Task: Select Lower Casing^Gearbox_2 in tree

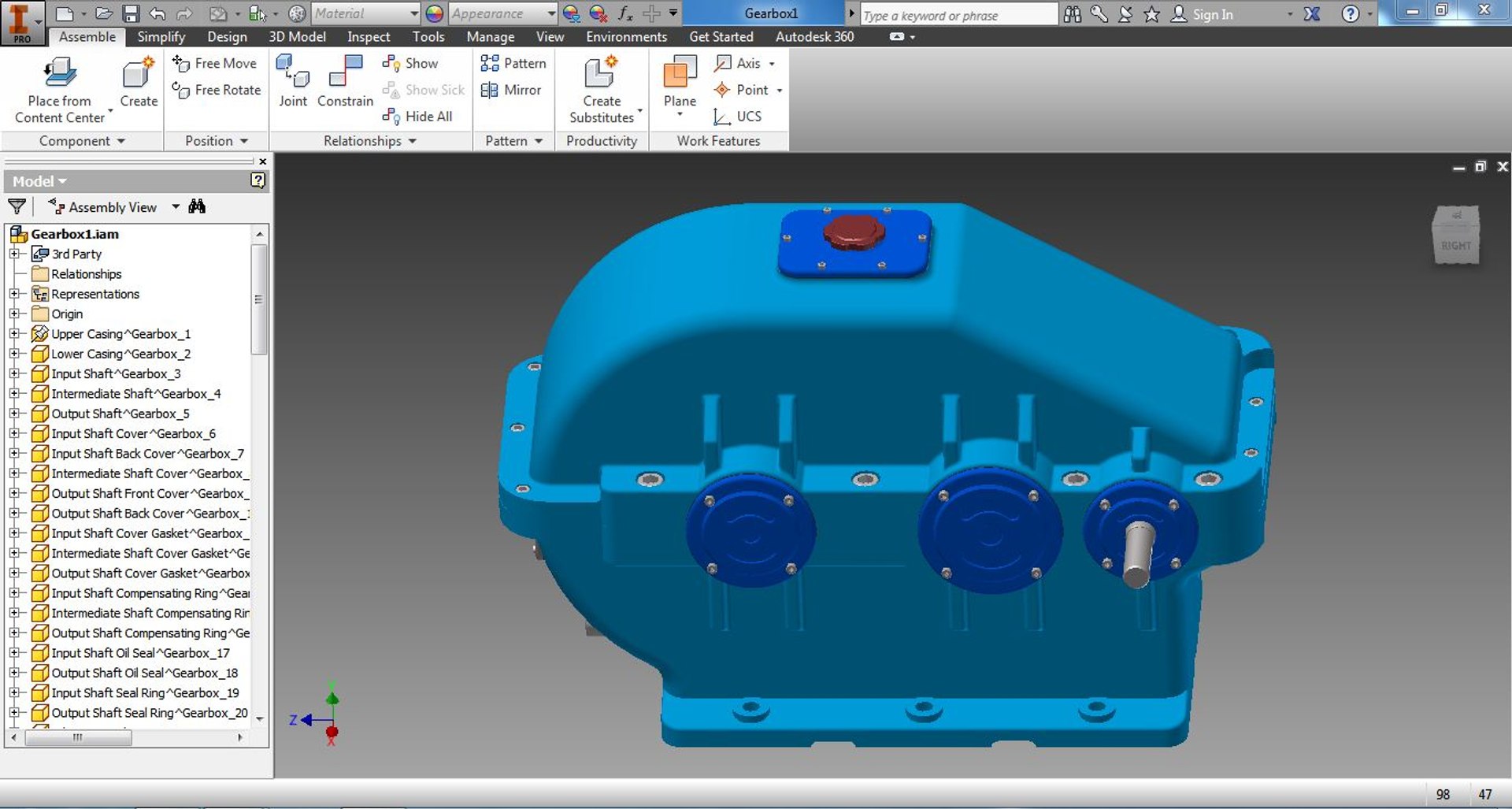Action: click(120, 354)
